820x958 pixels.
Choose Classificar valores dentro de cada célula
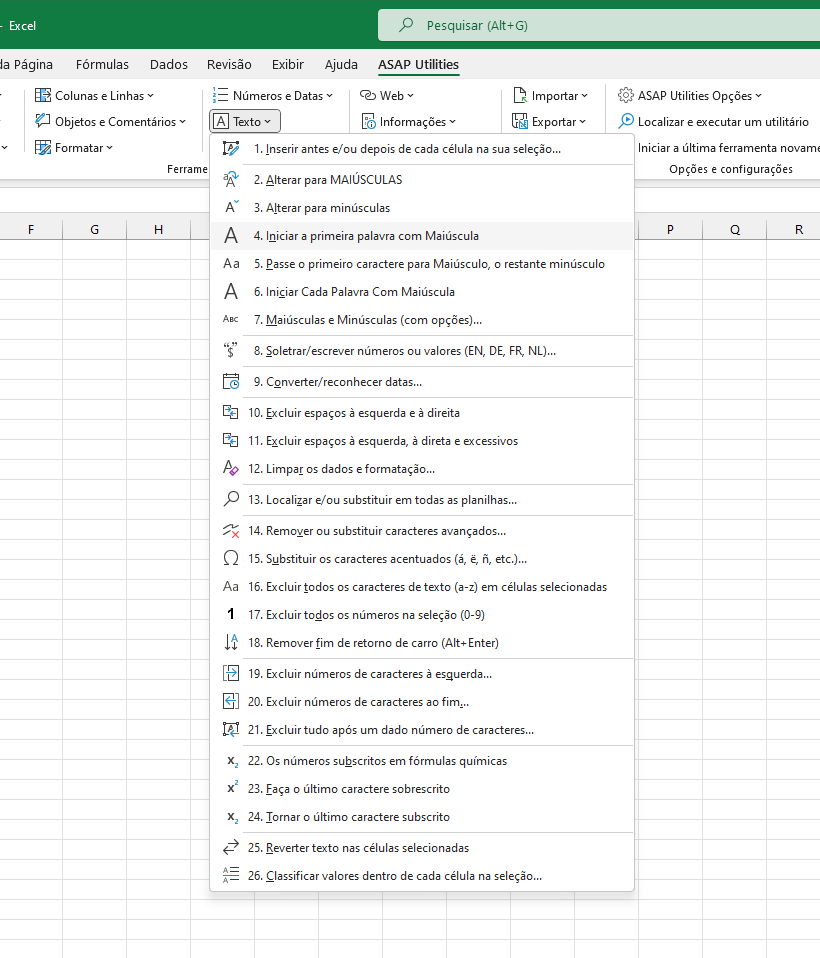pyautogui.click(x=422, y=876)
